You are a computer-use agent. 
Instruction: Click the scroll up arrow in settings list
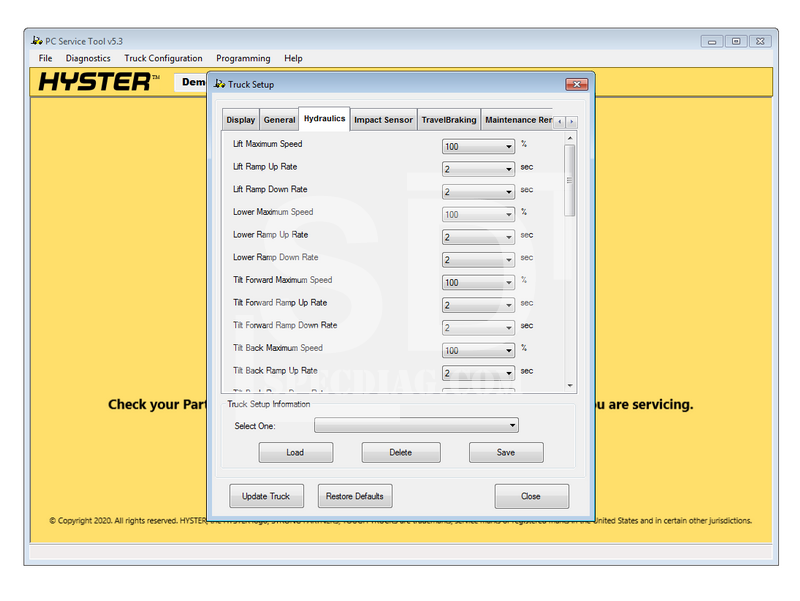pyautogui.click(x=570, y=138)
